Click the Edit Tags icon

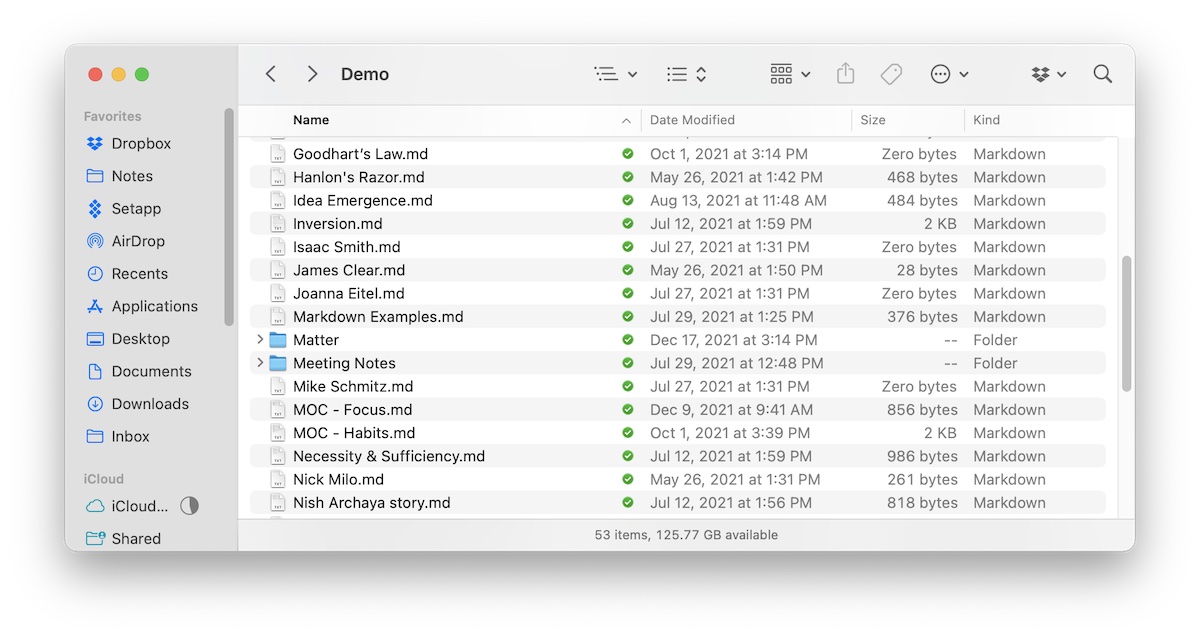891,74
